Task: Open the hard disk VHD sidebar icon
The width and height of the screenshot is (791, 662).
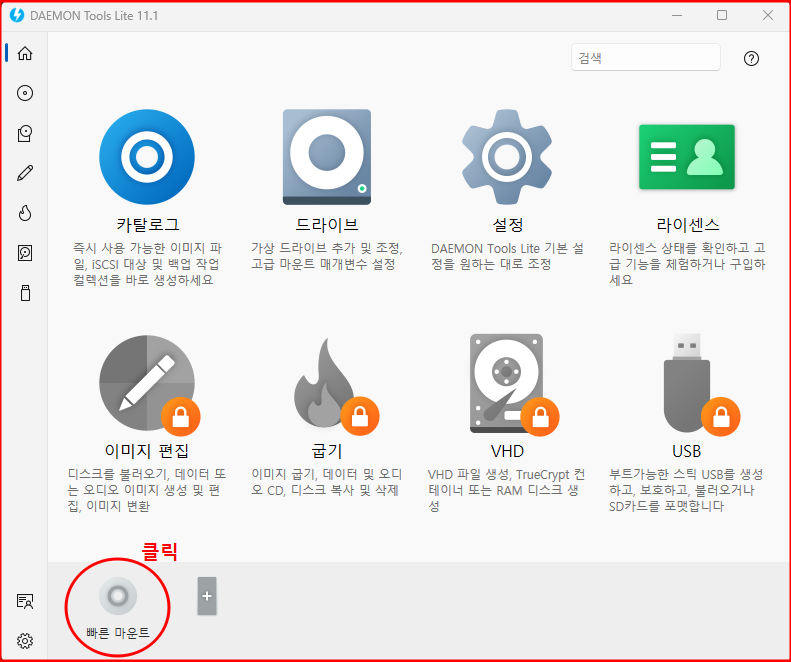Action: coord(25,253)
